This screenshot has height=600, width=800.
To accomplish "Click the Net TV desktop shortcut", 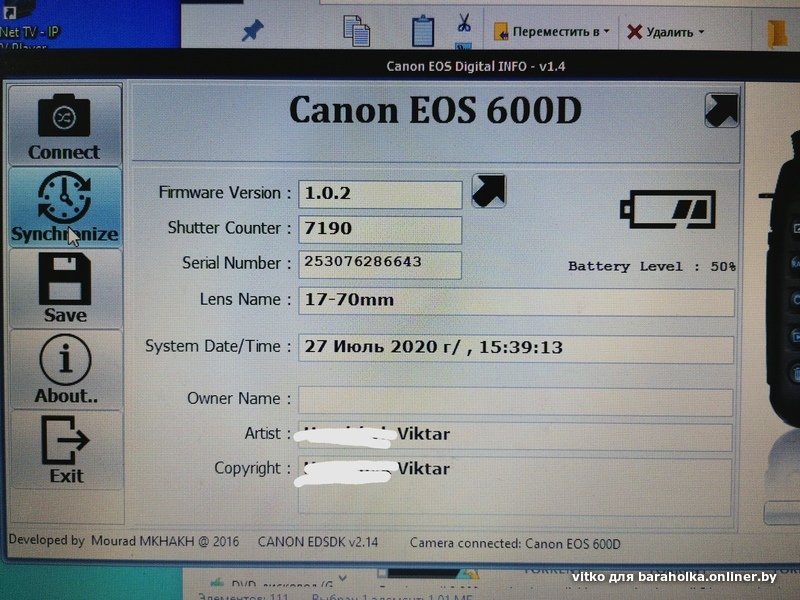I will point(29,24).
